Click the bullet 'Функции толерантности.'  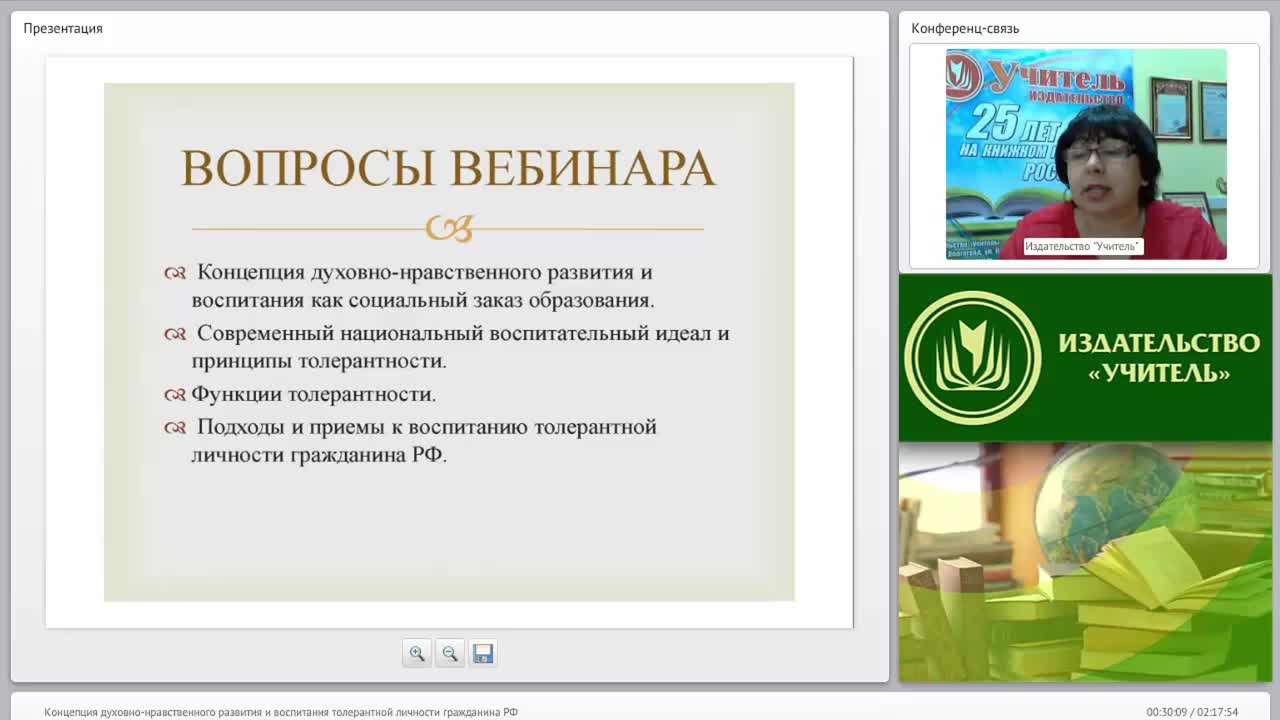pyautogui.click(x=313, y=394)
